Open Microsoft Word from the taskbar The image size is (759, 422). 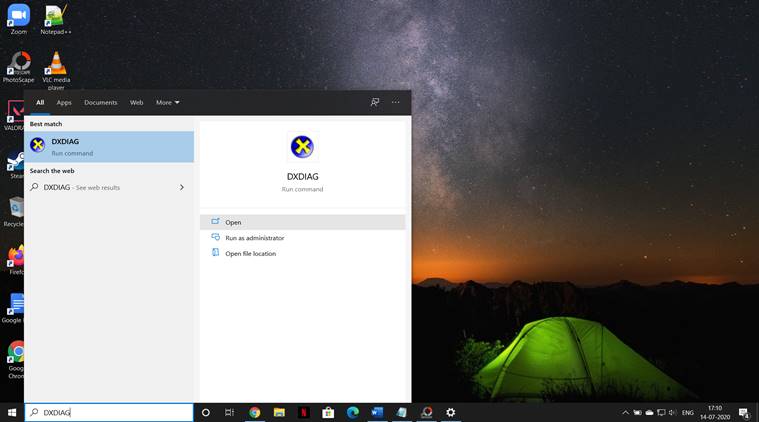[377, 412]
